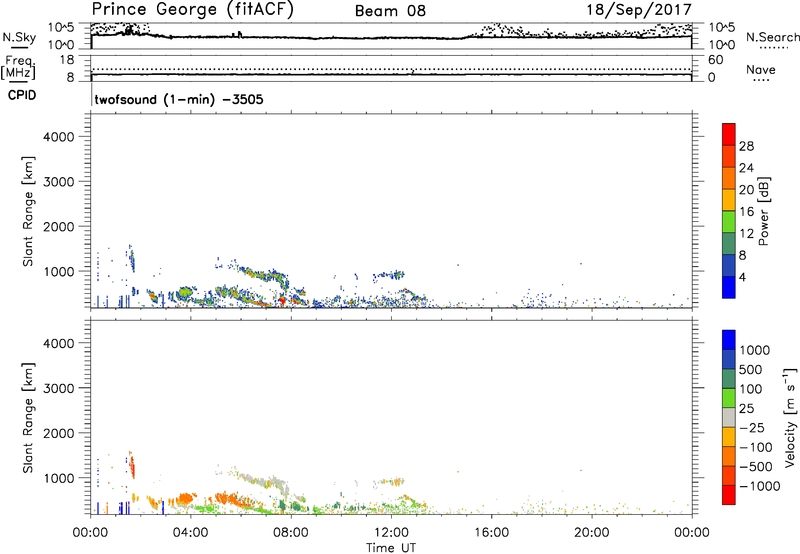Click the 'Freq. [MHz]' axis label
The width and height of the screenshot is (800, 554).
pyautogui.click(x=18, y=67)
